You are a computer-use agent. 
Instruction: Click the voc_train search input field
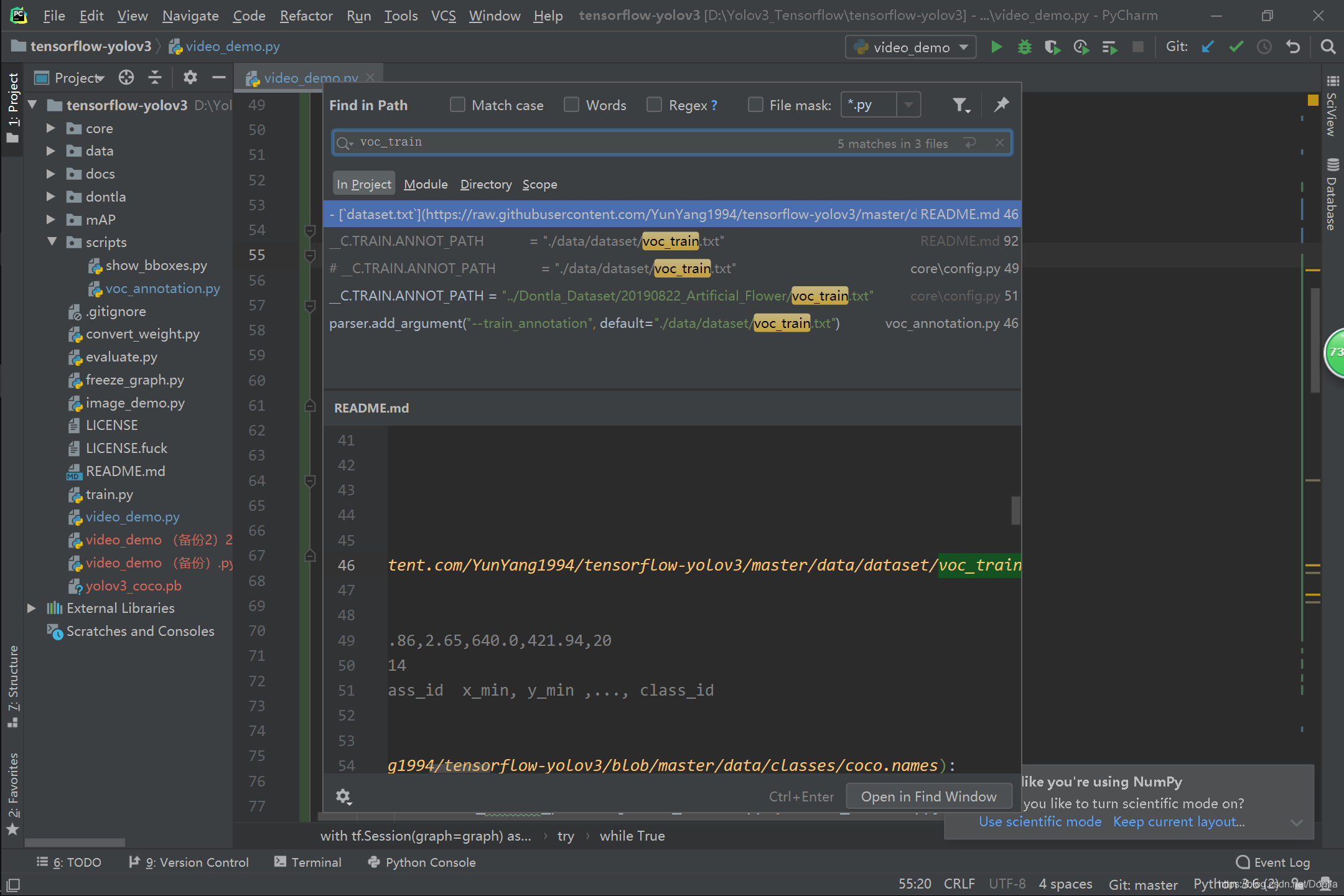tap(591, 142)
